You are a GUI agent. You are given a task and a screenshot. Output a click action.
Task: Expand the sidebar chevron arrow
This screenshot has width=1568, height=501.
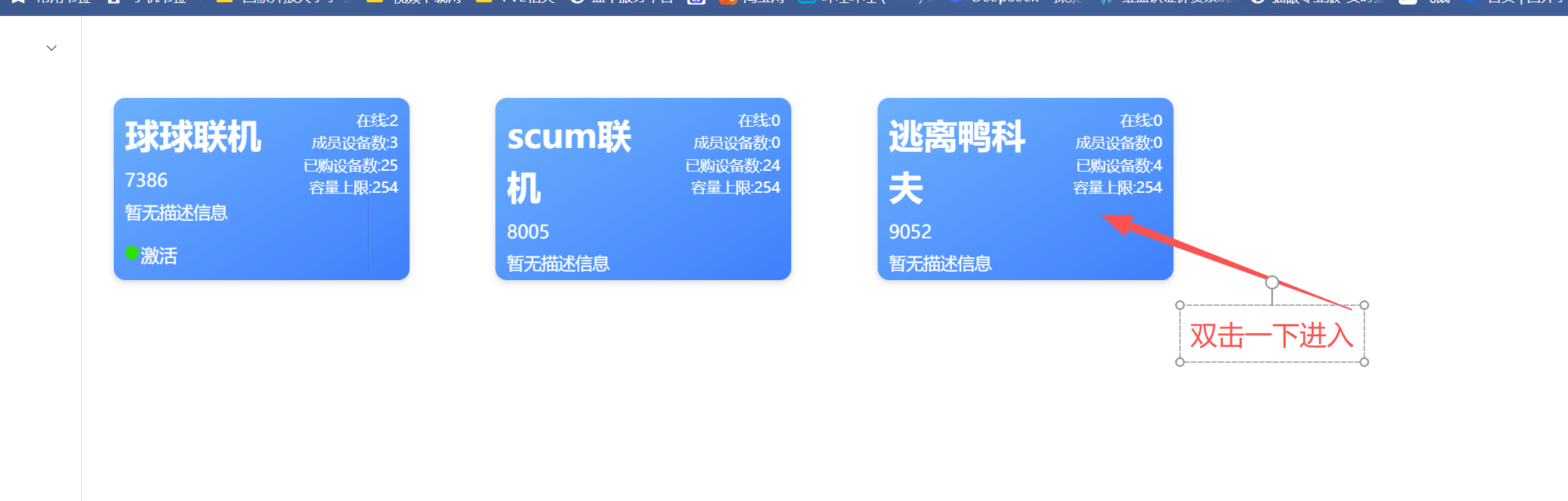pos(52,48)
